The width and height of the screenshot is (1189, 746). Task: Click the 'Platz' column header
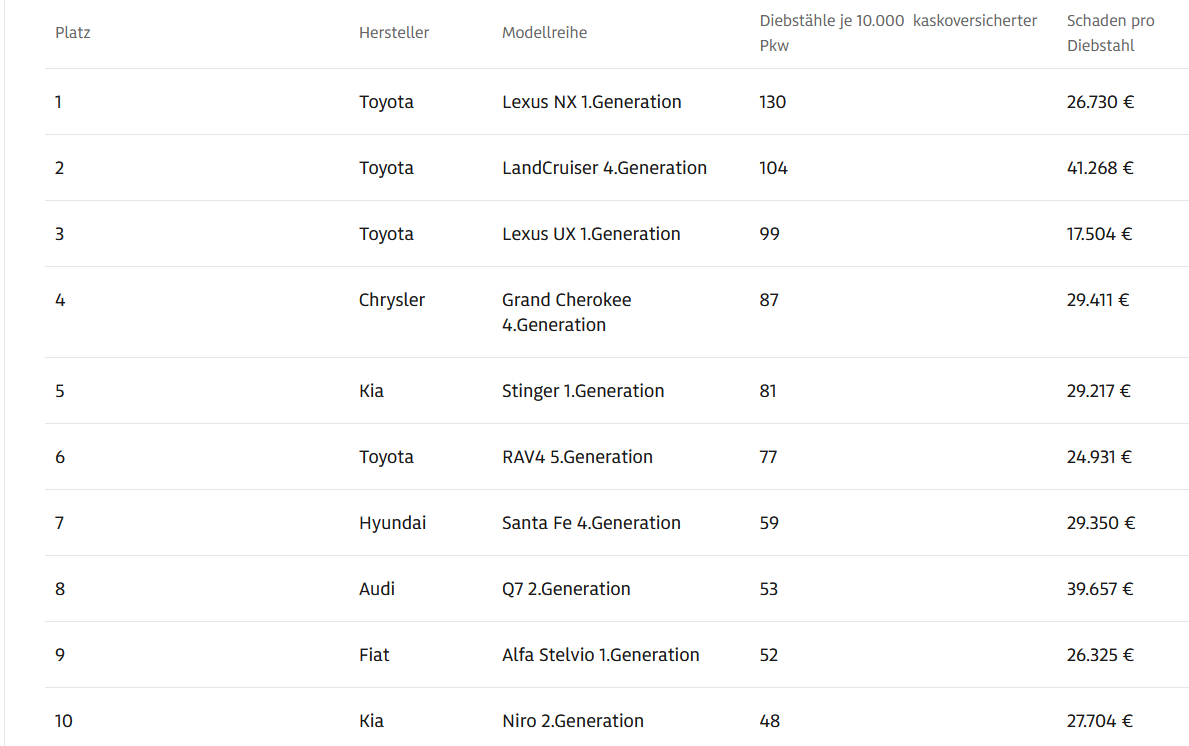(x=73, y=33)
